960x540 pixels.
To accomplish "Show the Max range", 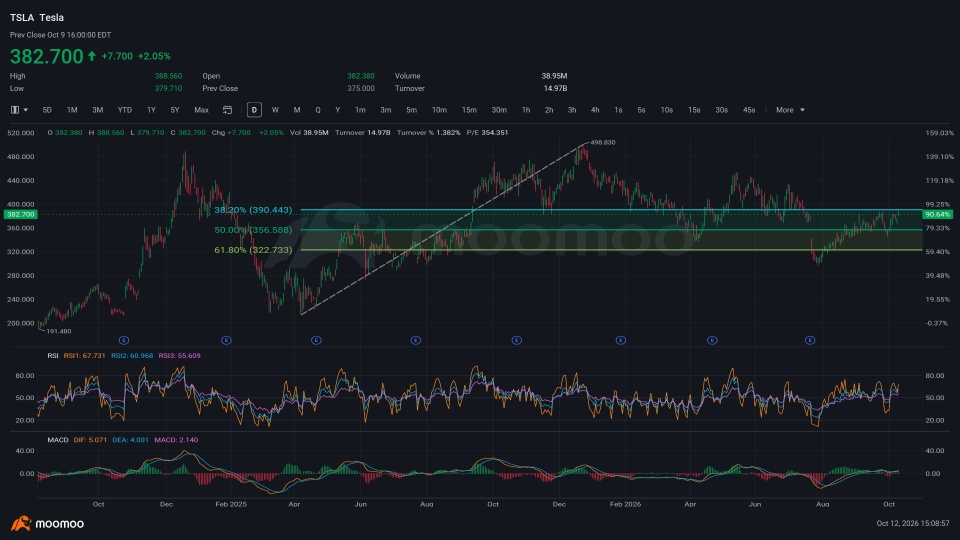I will tap(201, 110).
